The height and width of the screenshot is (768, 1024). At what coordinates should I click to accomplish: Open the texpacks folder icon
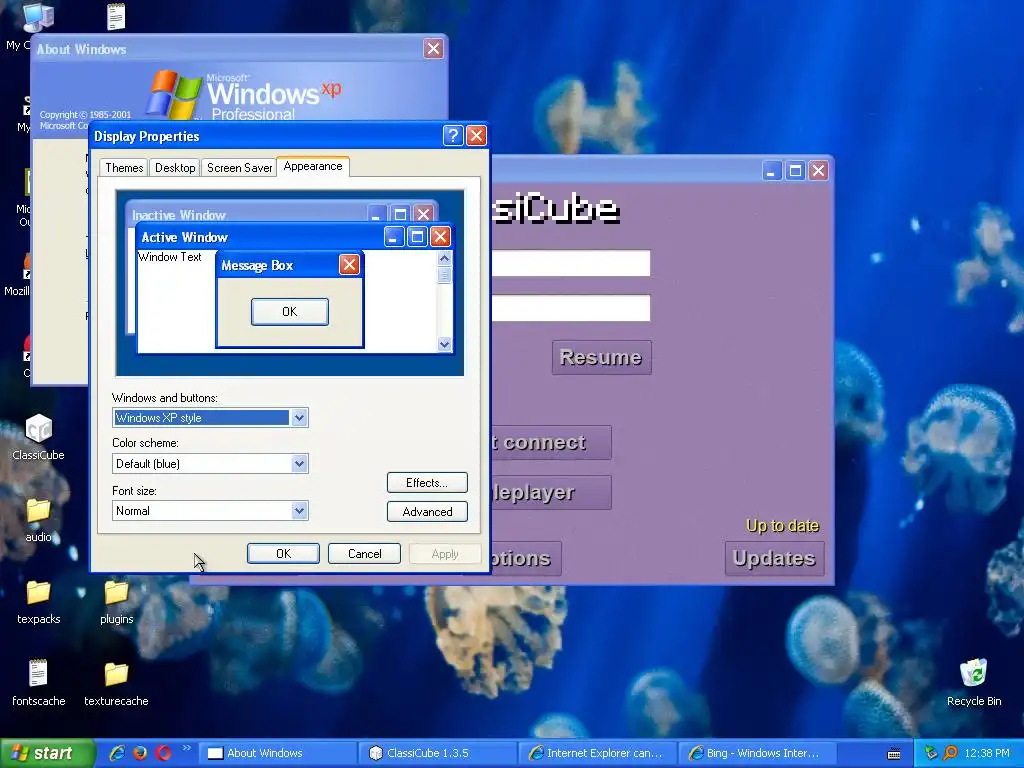coord(39,601)
